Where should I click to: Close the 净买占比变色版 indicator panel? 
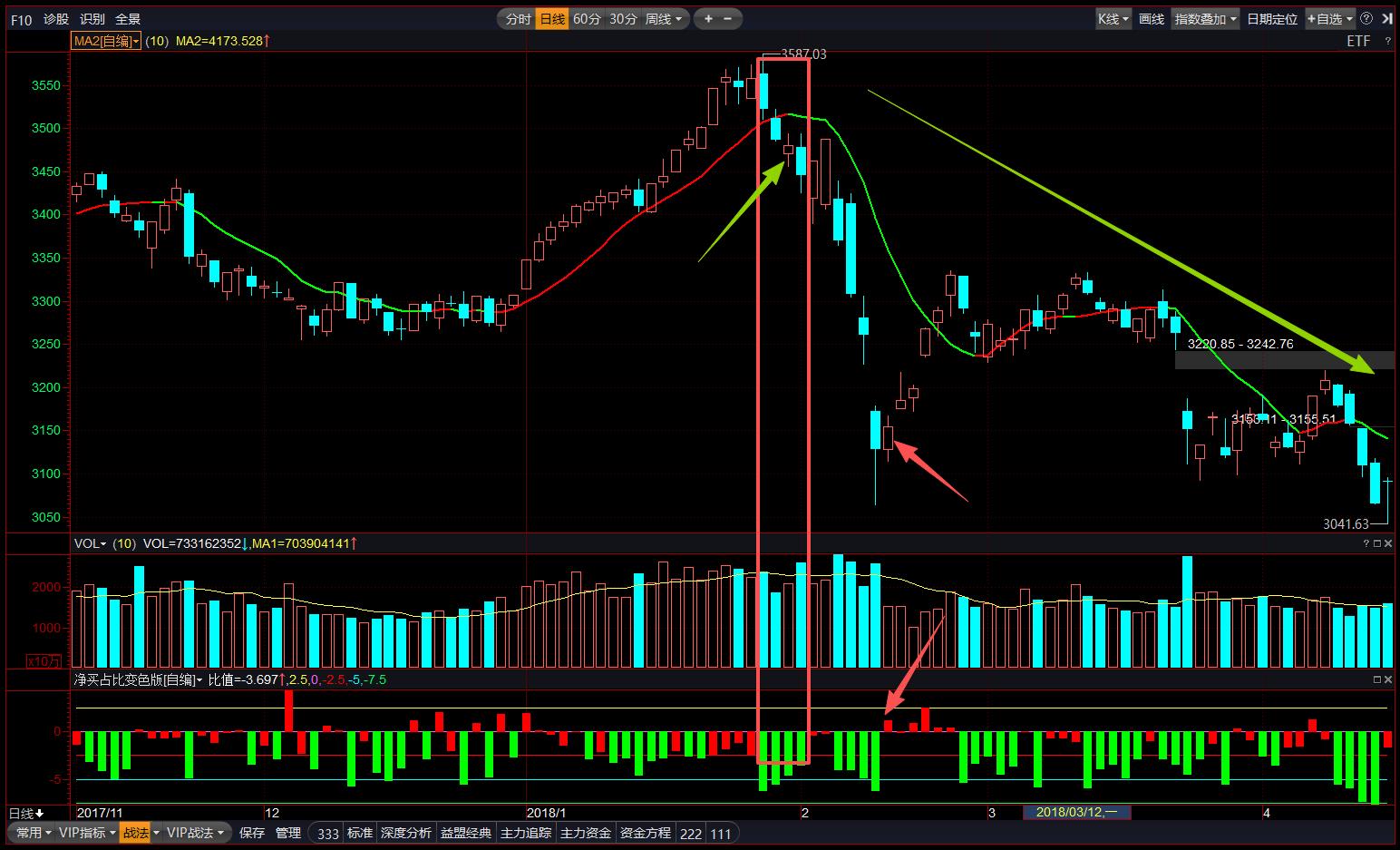coord(1387,679)
